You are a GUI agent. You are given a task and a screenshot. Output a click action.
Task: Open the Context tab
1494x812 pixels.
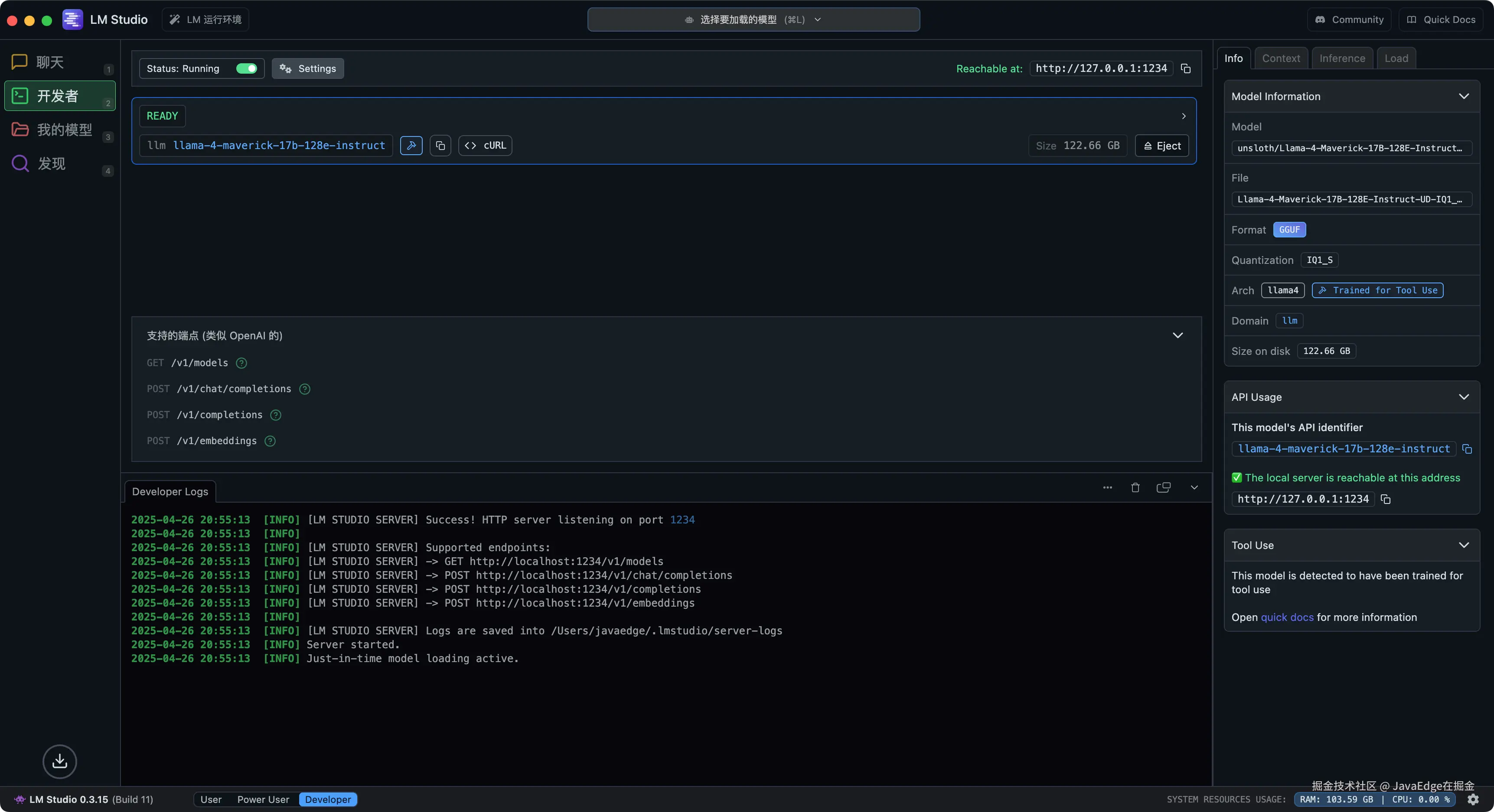pos(1281,58)
